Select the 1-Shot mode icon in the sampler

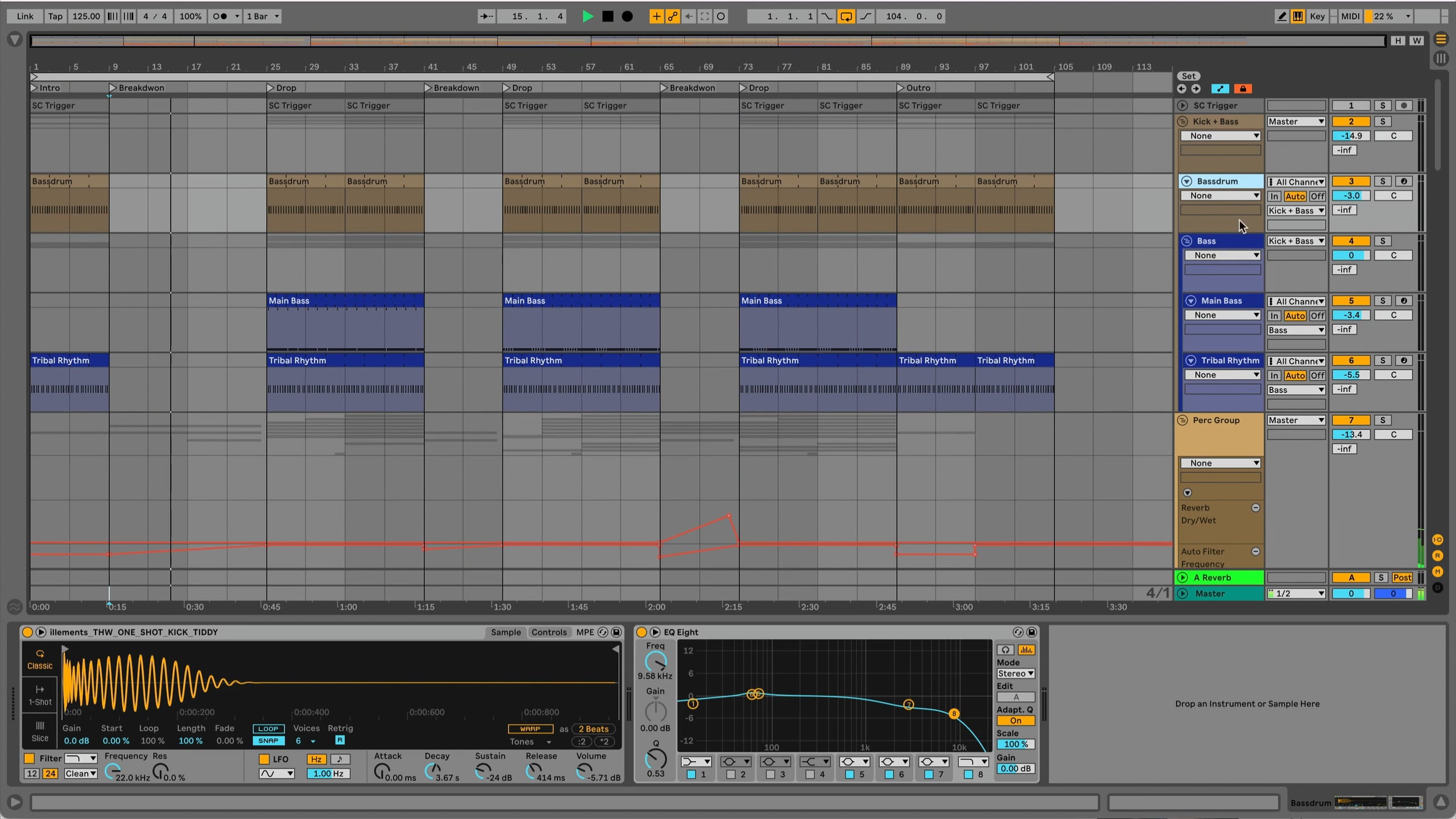(x=39, y=695)
